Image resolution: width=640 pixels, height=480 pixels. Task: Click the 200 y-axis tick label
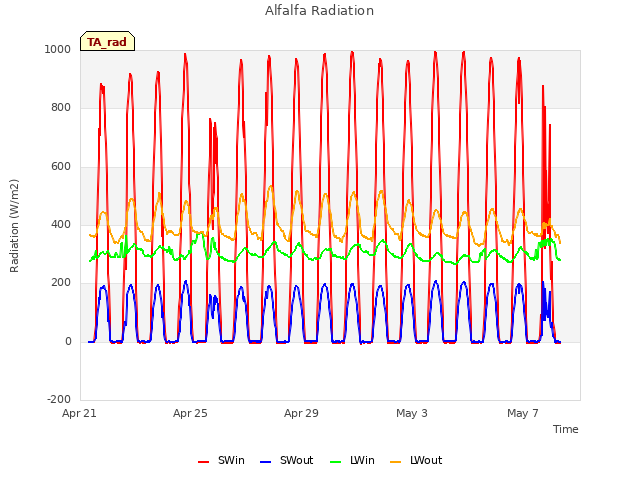pyautogui.click(x=61, y=282)
